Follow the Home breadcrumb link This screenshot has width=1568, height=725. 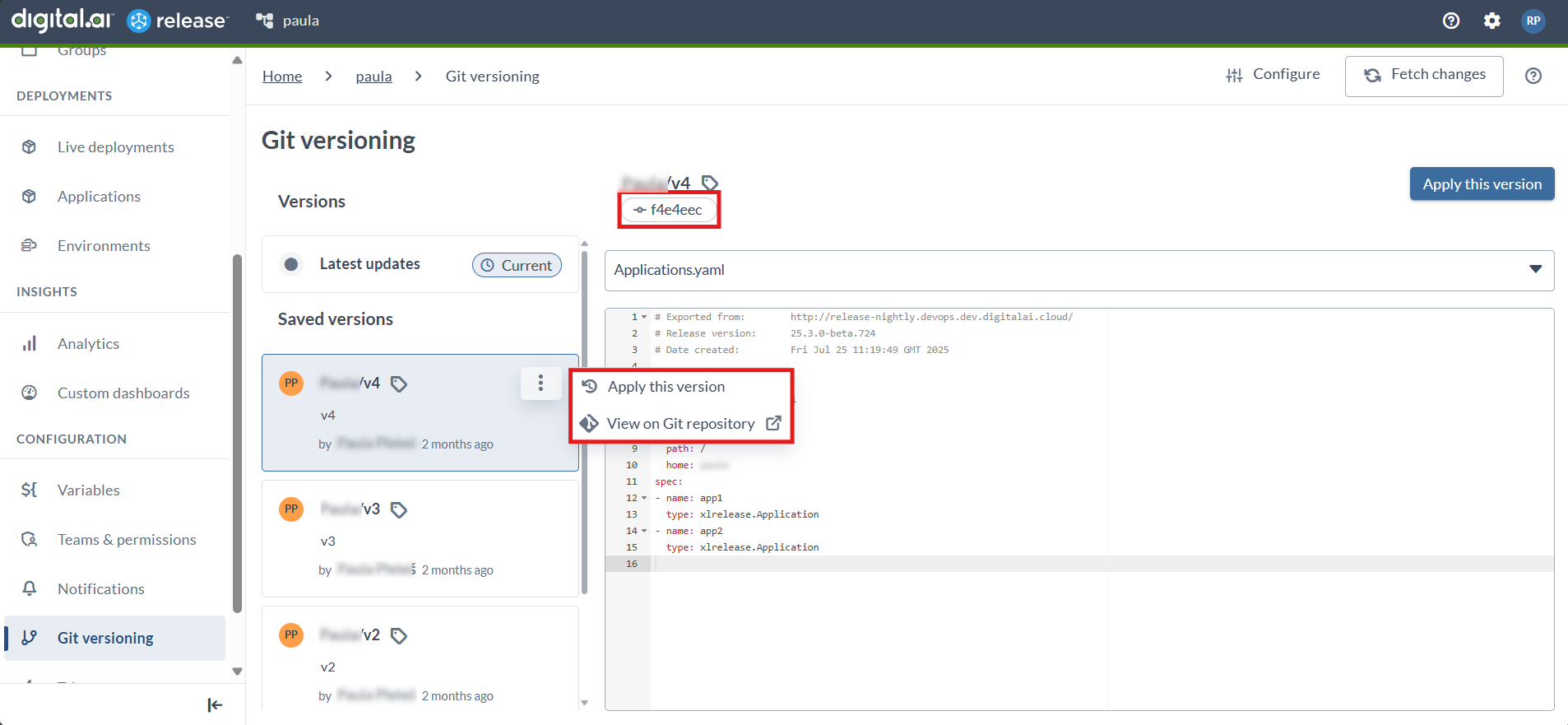pos(282,77)
